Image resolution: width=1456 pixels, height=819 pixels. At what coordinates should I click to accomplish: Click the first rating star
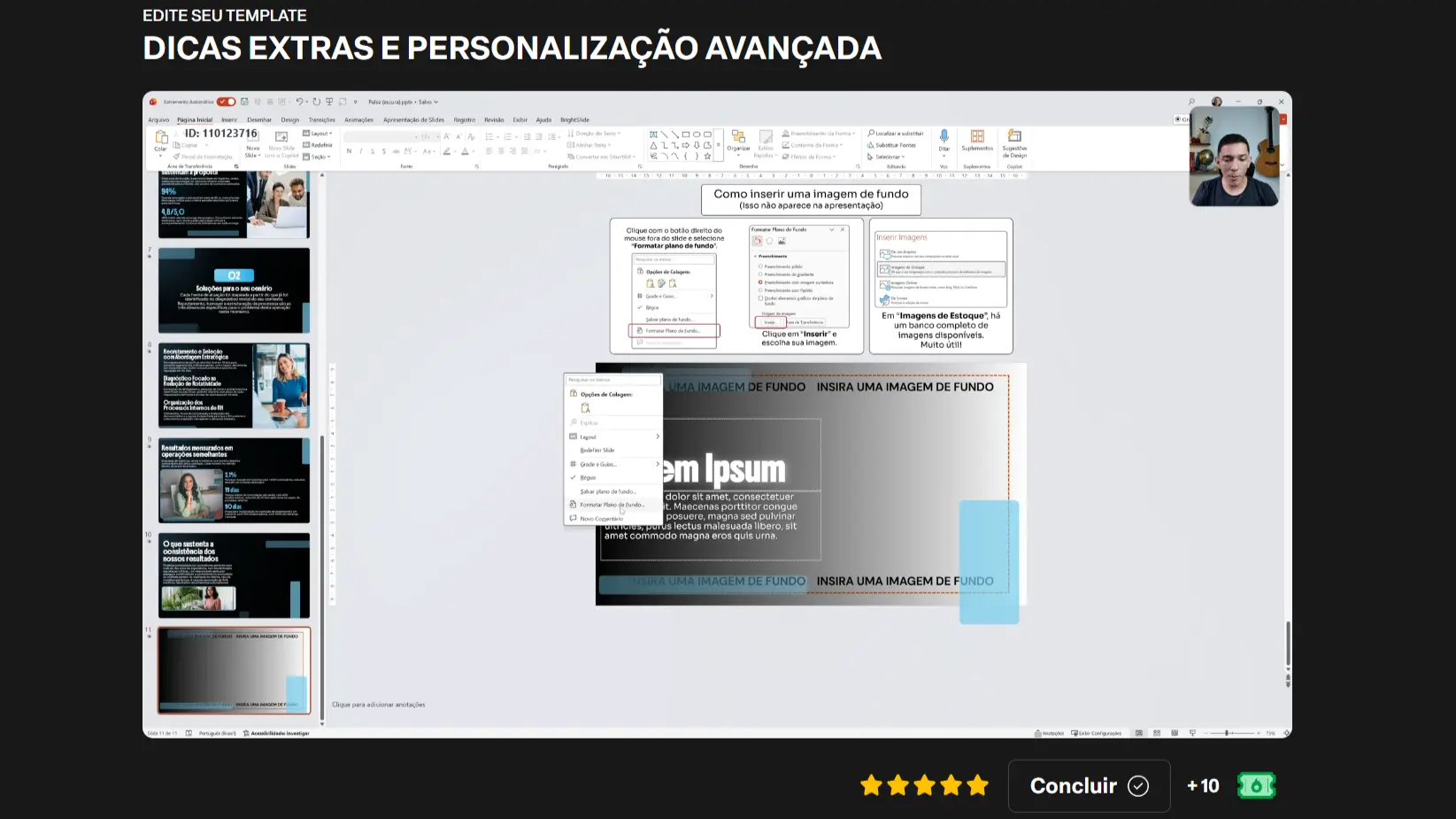tap(872, 785)
